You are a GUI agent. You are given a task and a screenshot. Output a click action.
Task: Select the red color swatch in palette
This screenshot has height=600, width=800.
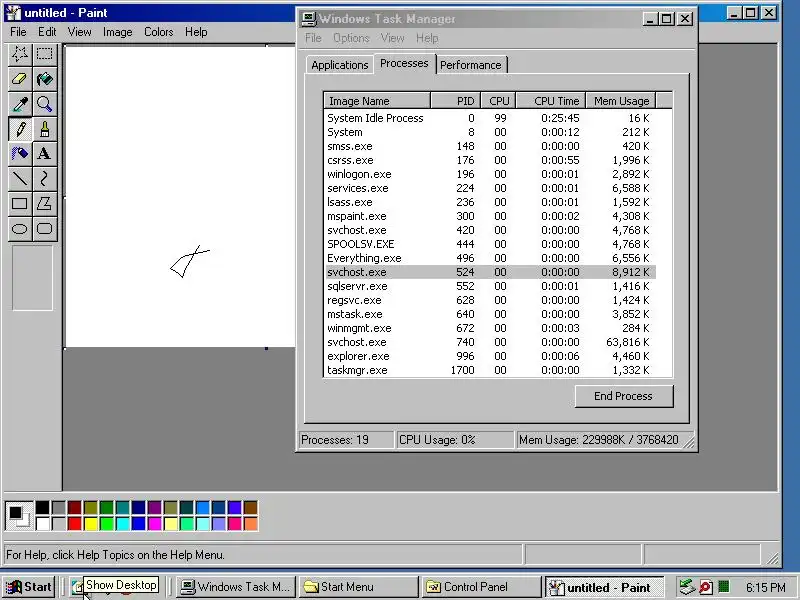coord(74,523)
